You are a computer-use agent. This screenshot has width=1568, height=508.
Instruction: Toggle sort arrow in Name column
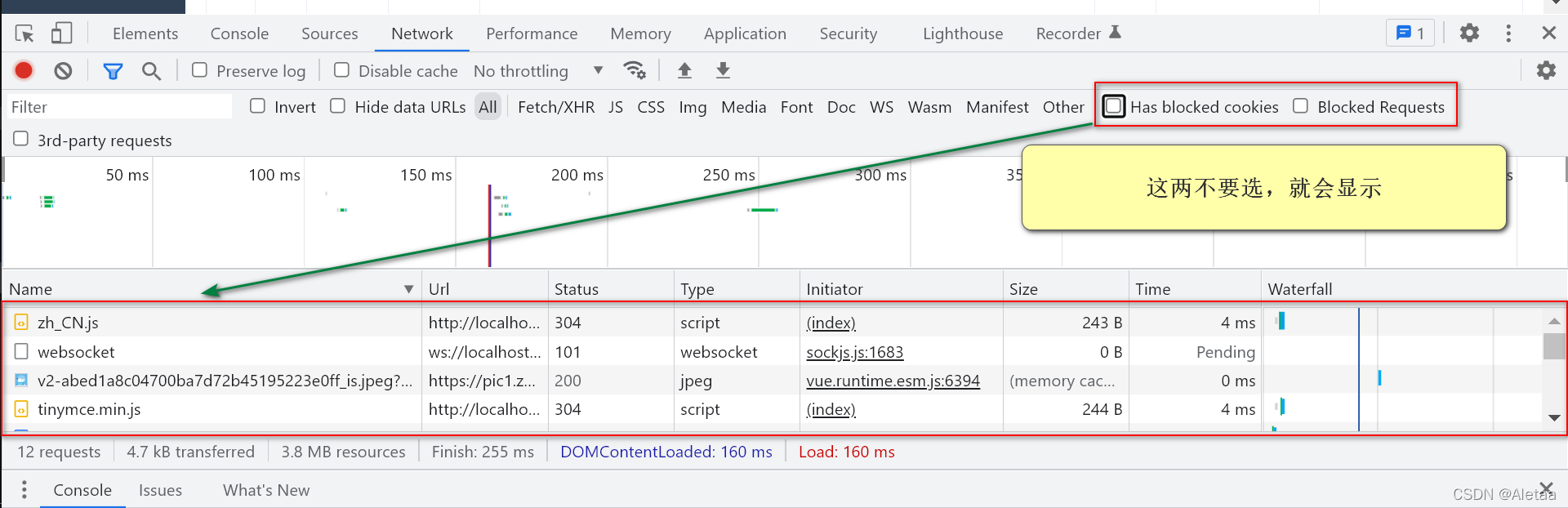click(408, 289)
